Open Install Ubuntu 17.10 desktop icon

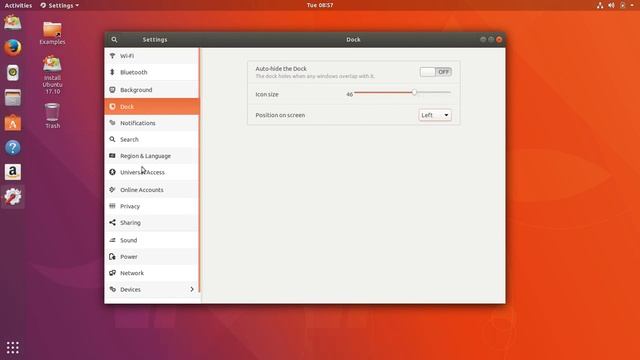(x=52, y=75)
